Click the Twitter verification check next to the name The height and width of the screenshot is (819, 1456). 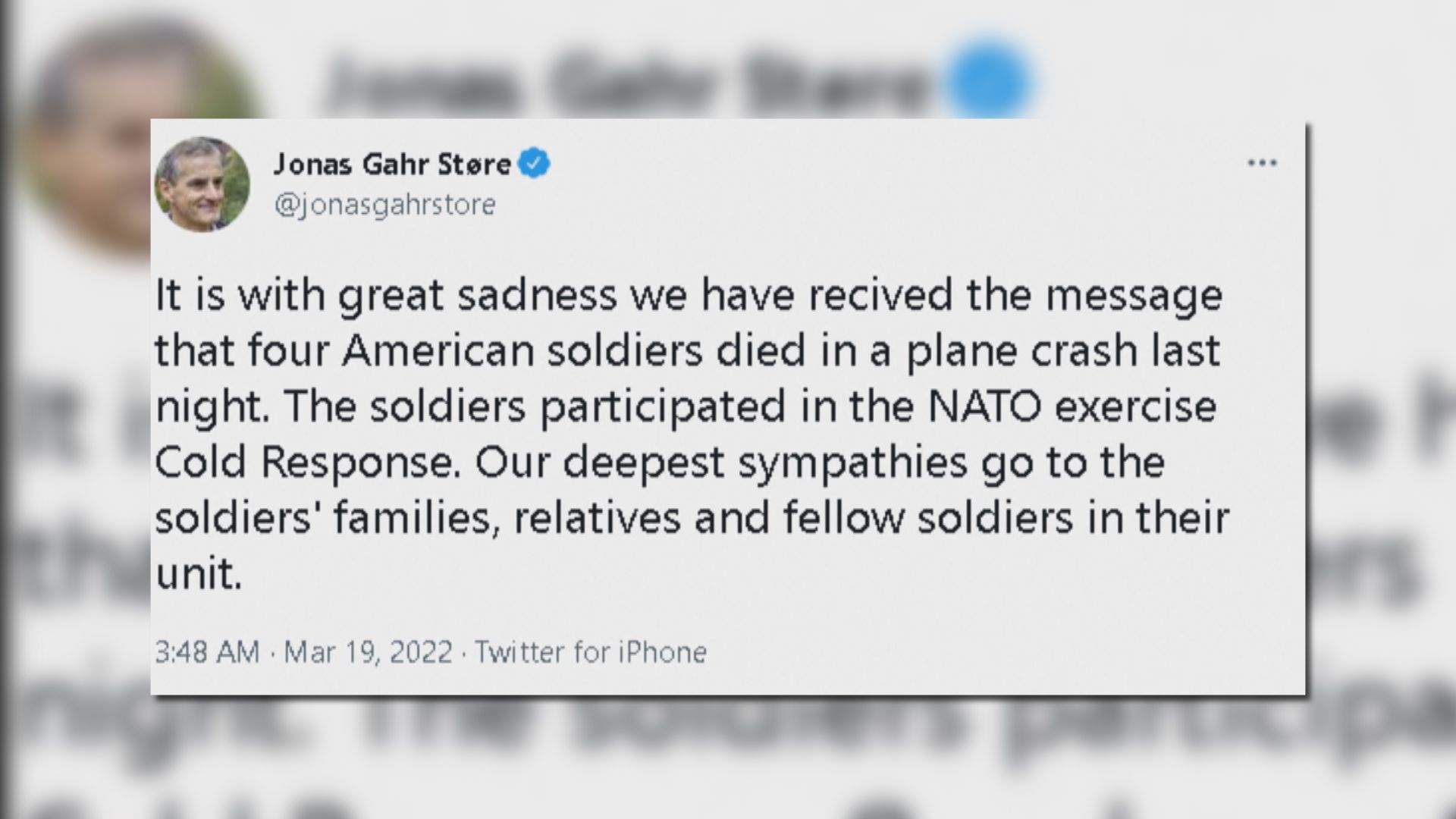pos(534,162)
